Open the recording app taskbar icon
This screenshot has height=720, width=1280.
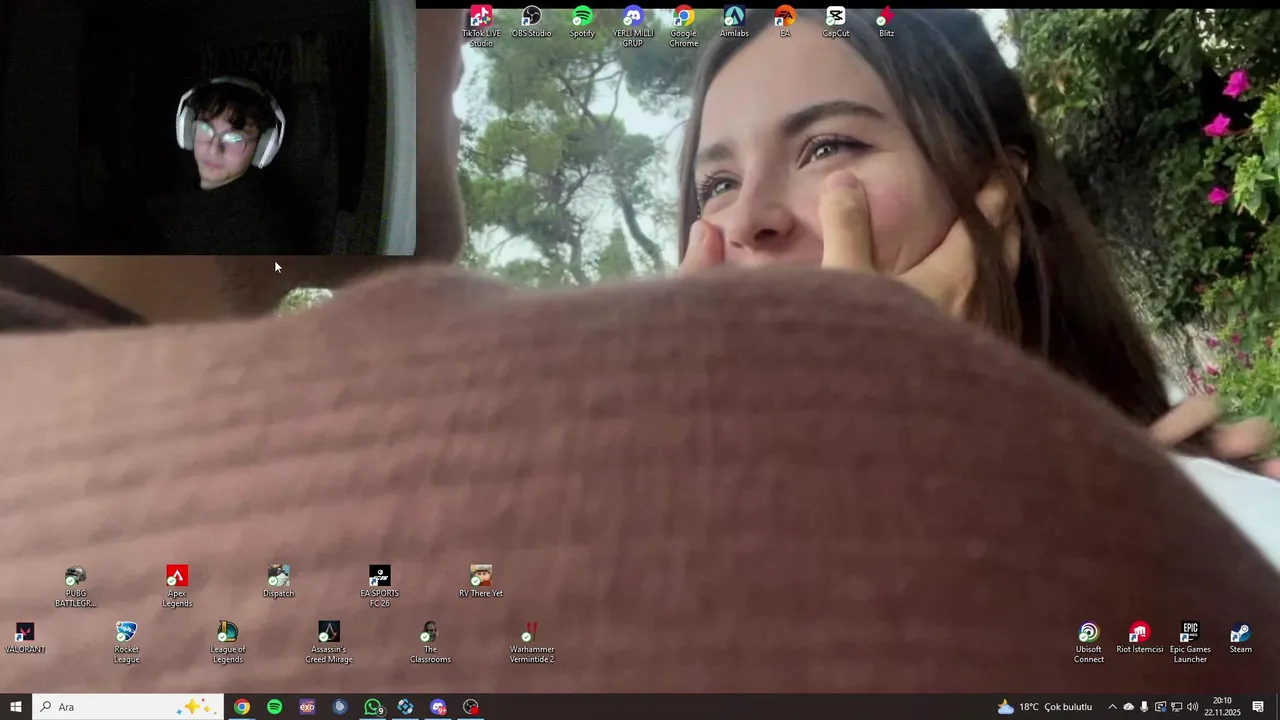click(471, 707)
